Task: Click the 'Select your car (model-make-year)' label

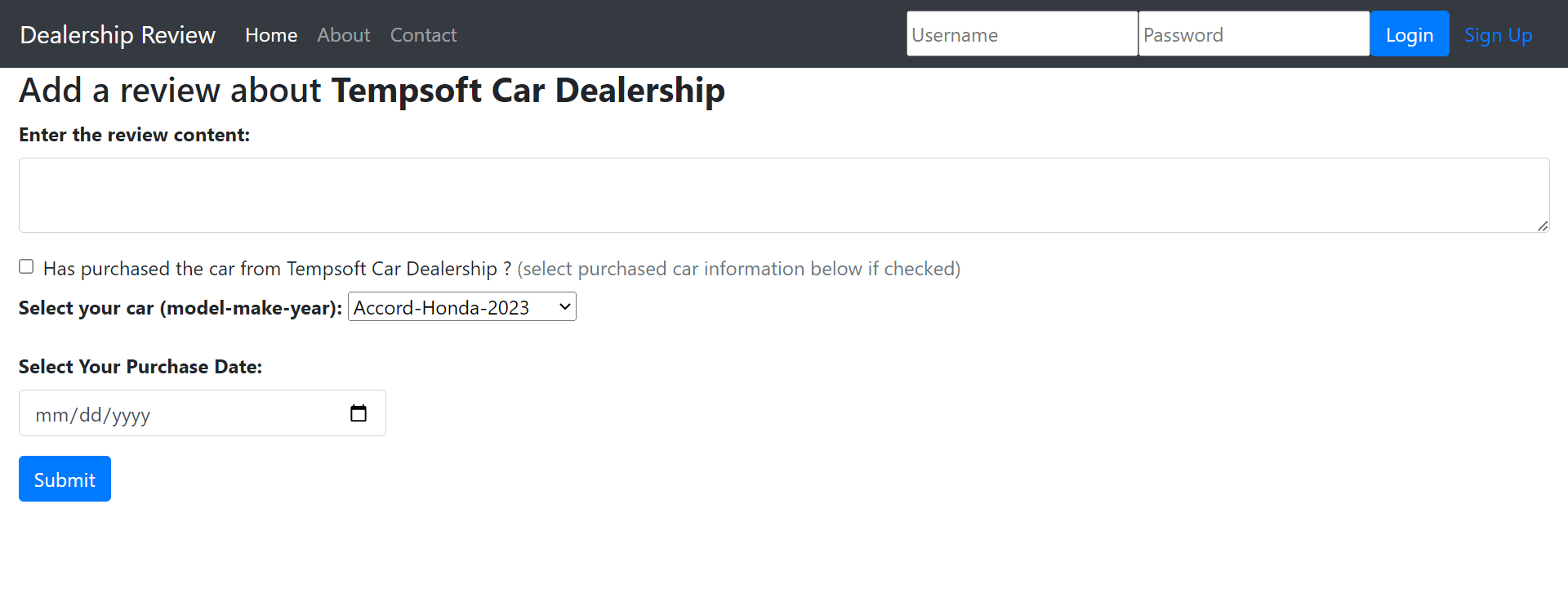Action: [x=180, y=308]
